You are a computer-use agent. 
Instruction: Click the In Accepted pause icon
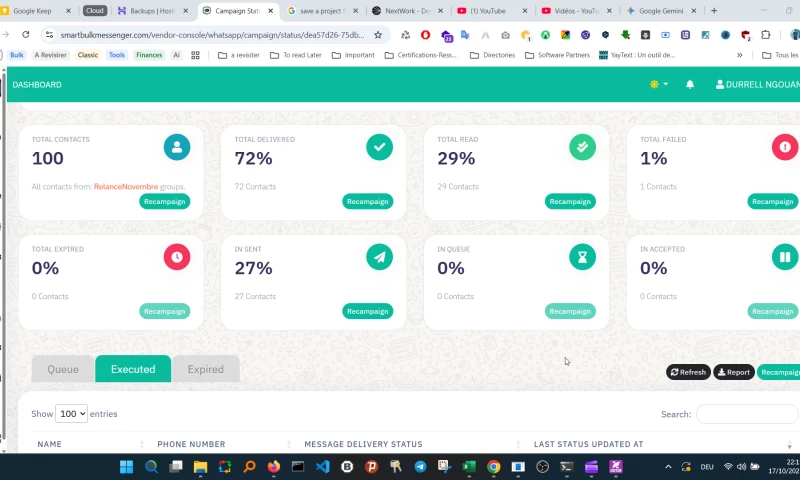784,257
